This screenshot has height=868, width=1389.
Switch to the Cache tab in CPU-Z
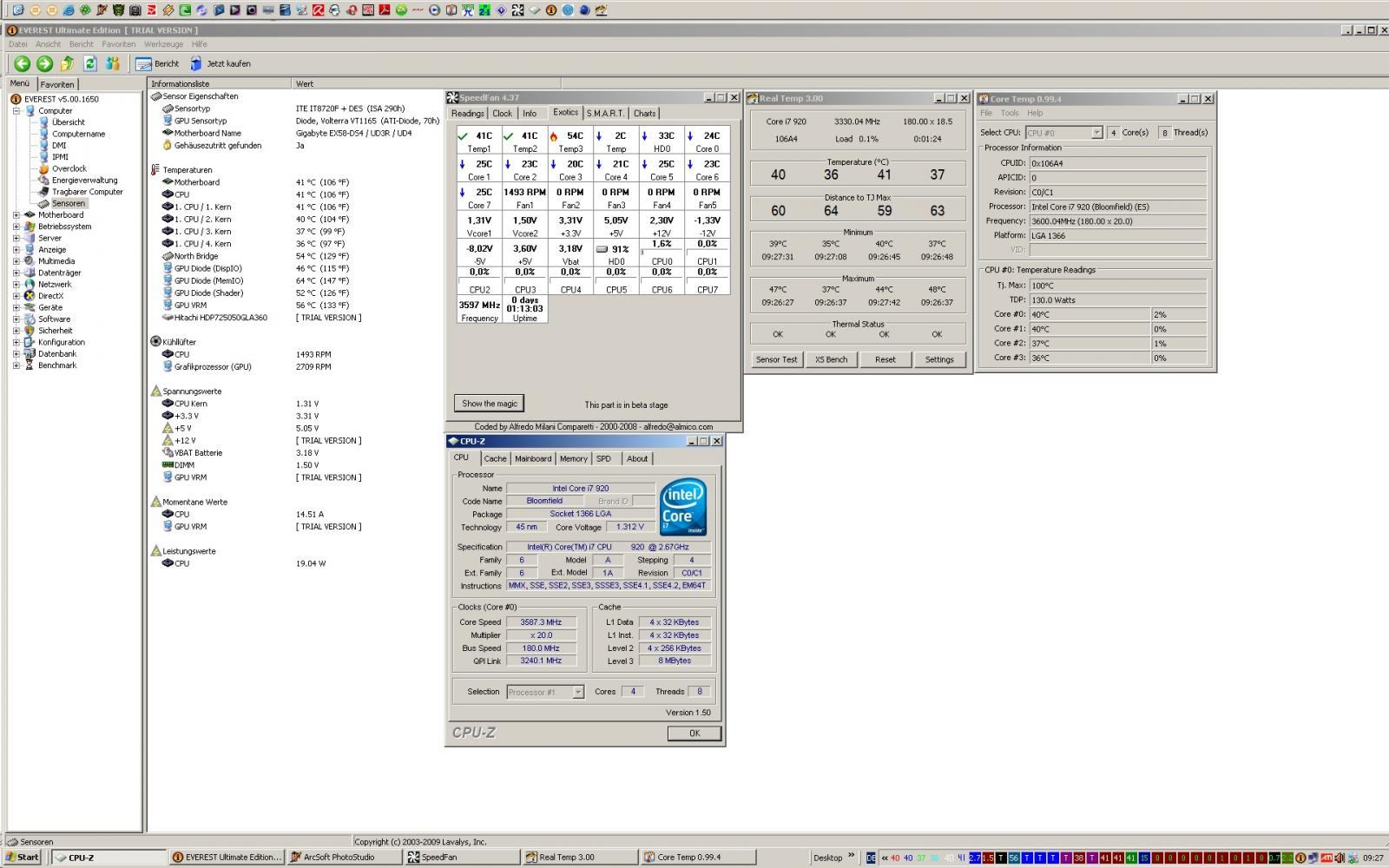(x=495, y=458)
